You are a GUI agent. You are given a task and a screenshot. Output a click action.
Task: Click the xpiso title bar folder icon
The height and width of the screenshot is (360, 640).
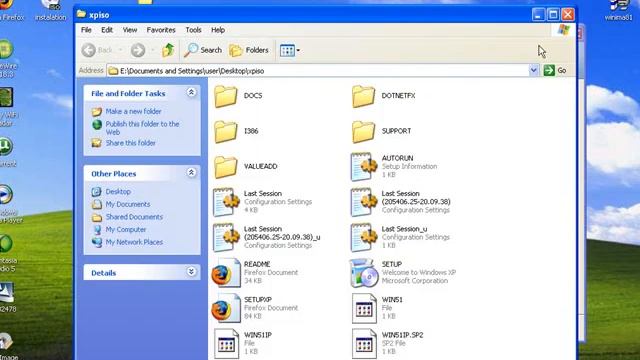click(82, 14)
